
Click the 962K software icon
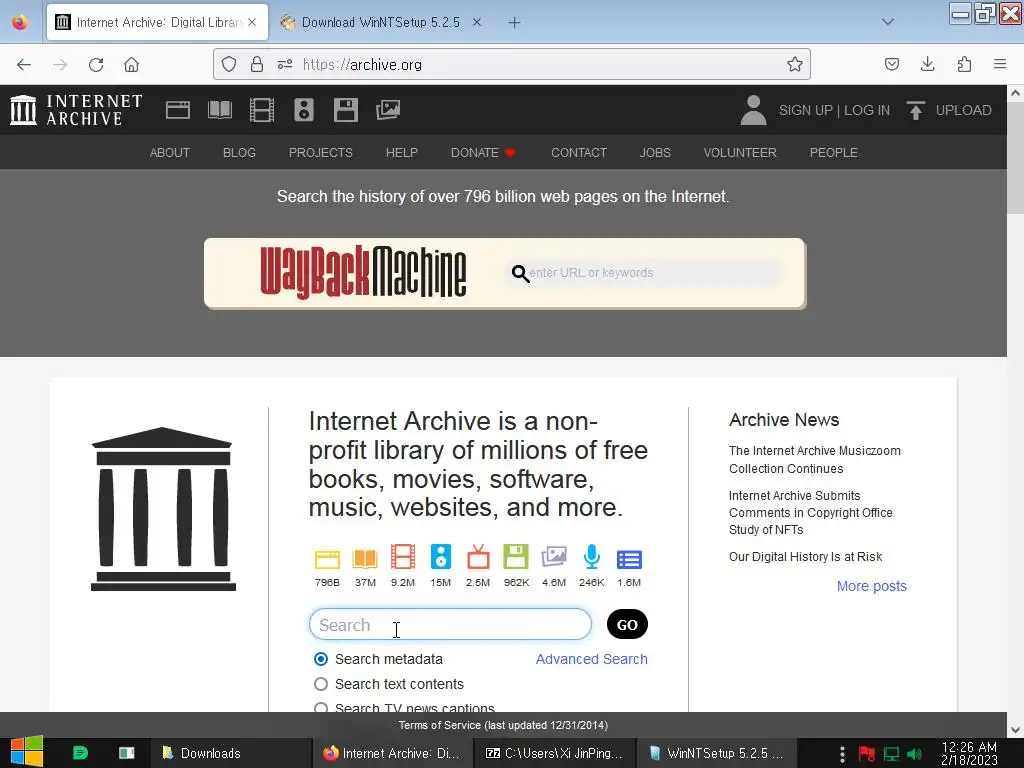[x=516, y=557]
